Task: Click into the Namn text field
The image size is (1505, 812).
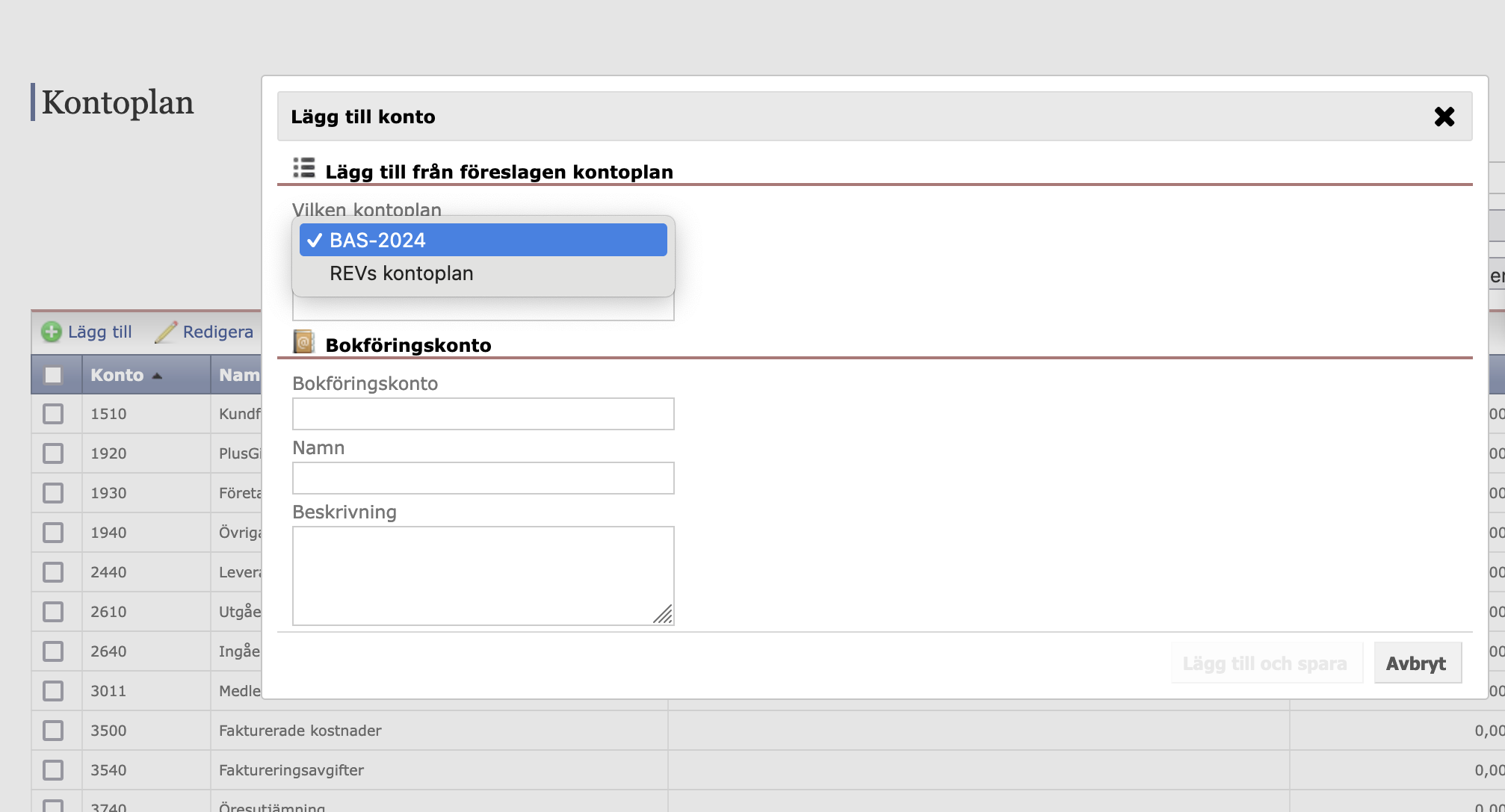Action: (483, 478)
